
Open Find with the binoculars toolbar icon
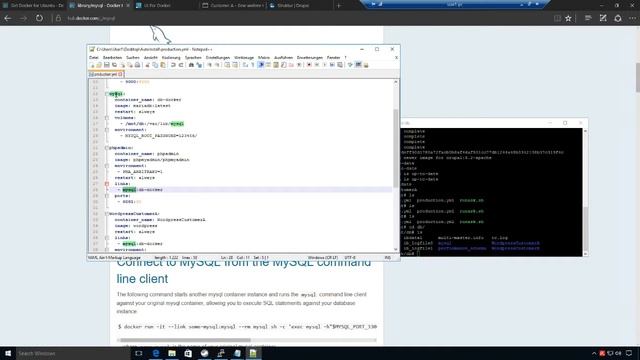tap(191, 65)
